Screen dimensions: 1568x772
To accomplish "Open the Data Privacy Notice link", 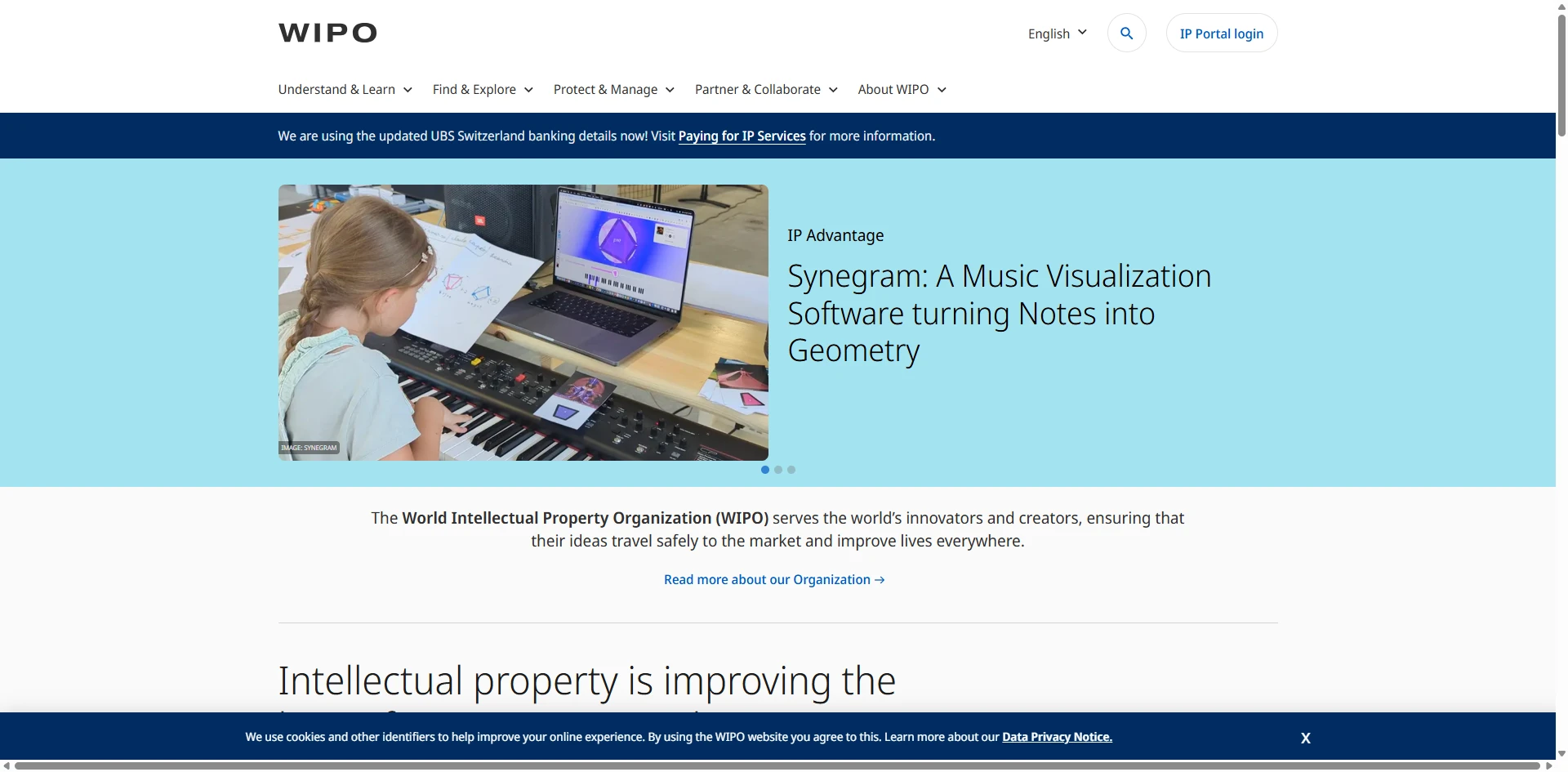I will point(1057,737).
